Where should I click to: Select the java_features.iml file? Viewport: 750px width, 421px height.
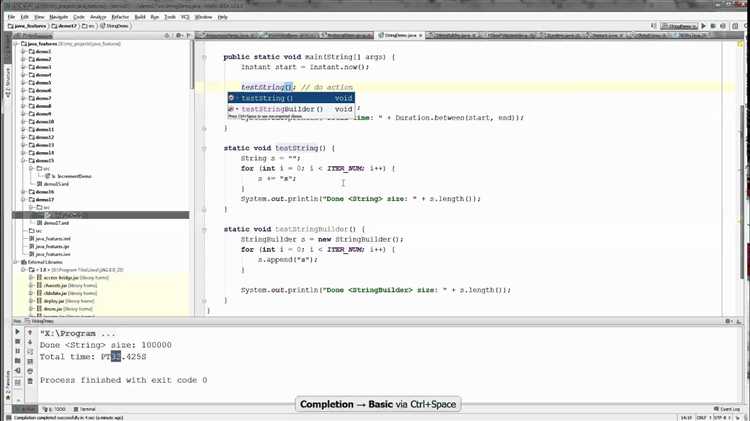coord(50,239)
